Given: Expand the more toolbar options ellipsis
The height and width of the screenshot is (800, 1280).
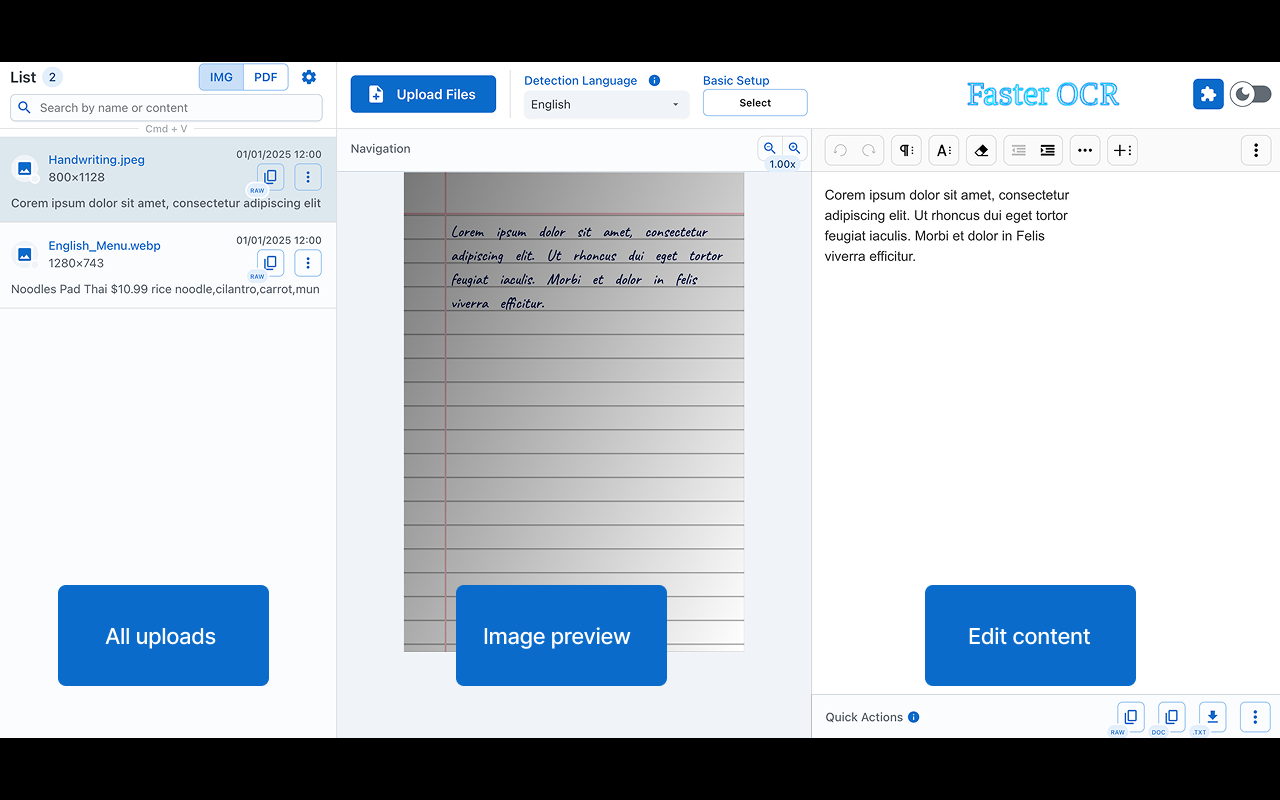Looking at the screenshot, I should (x=1085, y=150).
